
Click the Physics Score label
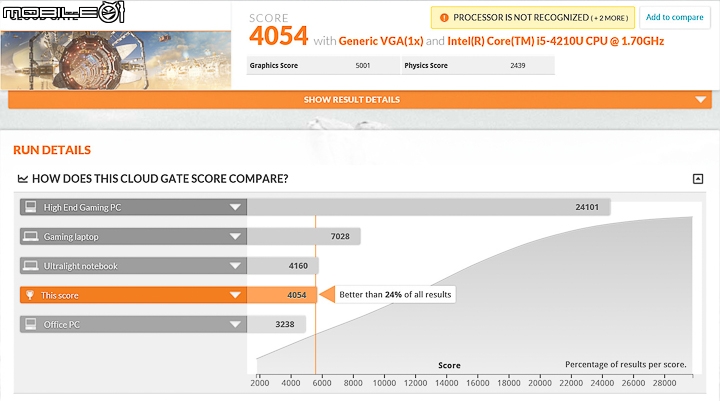click(426, 66)
